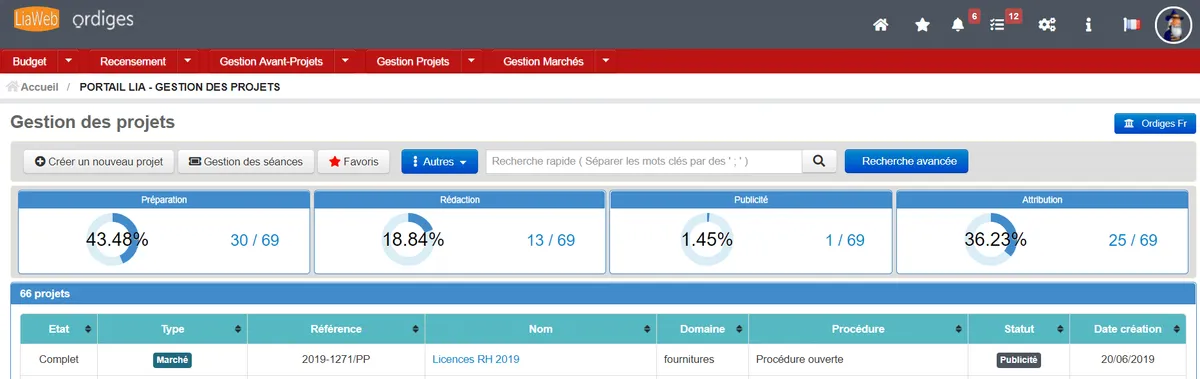
Task: Open Gestion des séances
Action: coord(245,161)
